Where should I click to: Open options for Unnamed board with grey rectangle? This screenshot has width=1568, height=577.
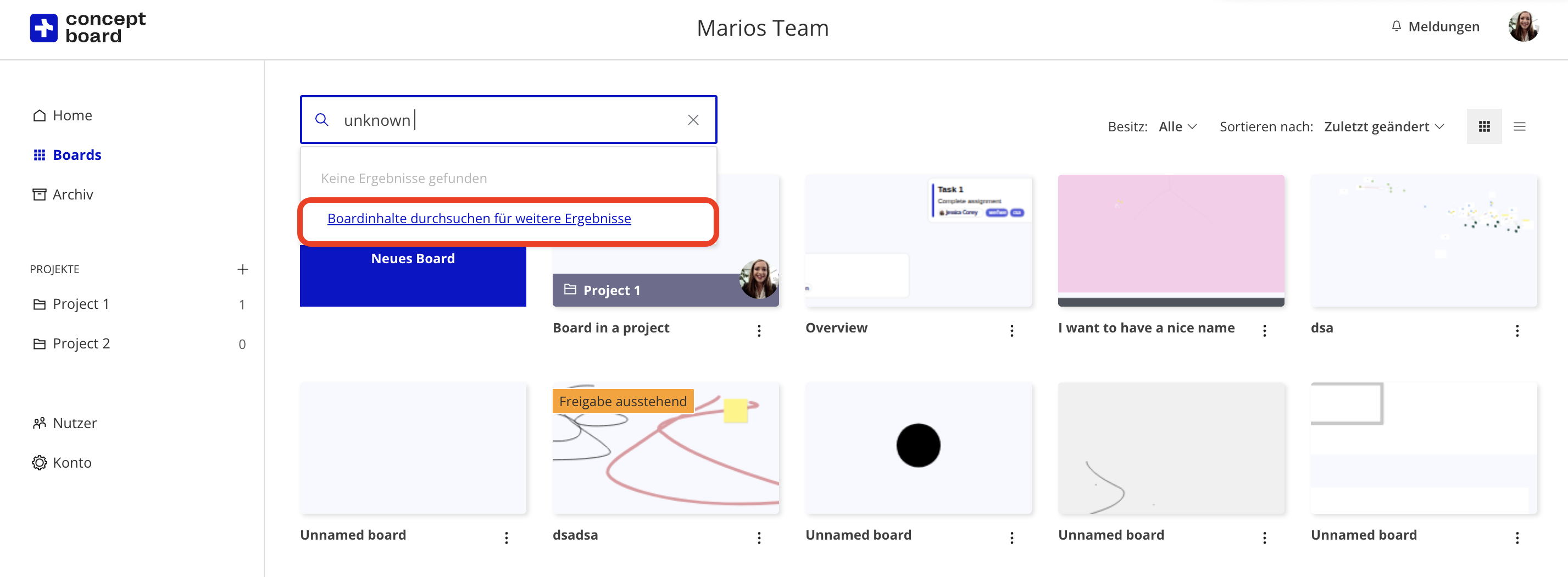[1516, 537]
